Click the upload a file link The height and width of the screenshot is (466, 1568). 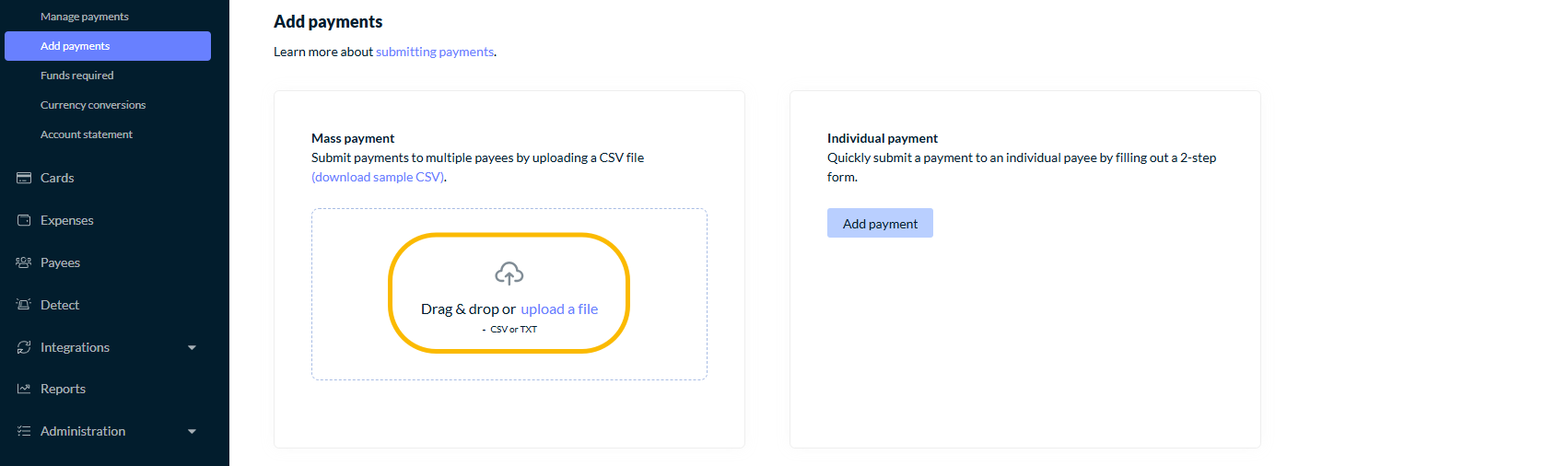tap(559, 309)
